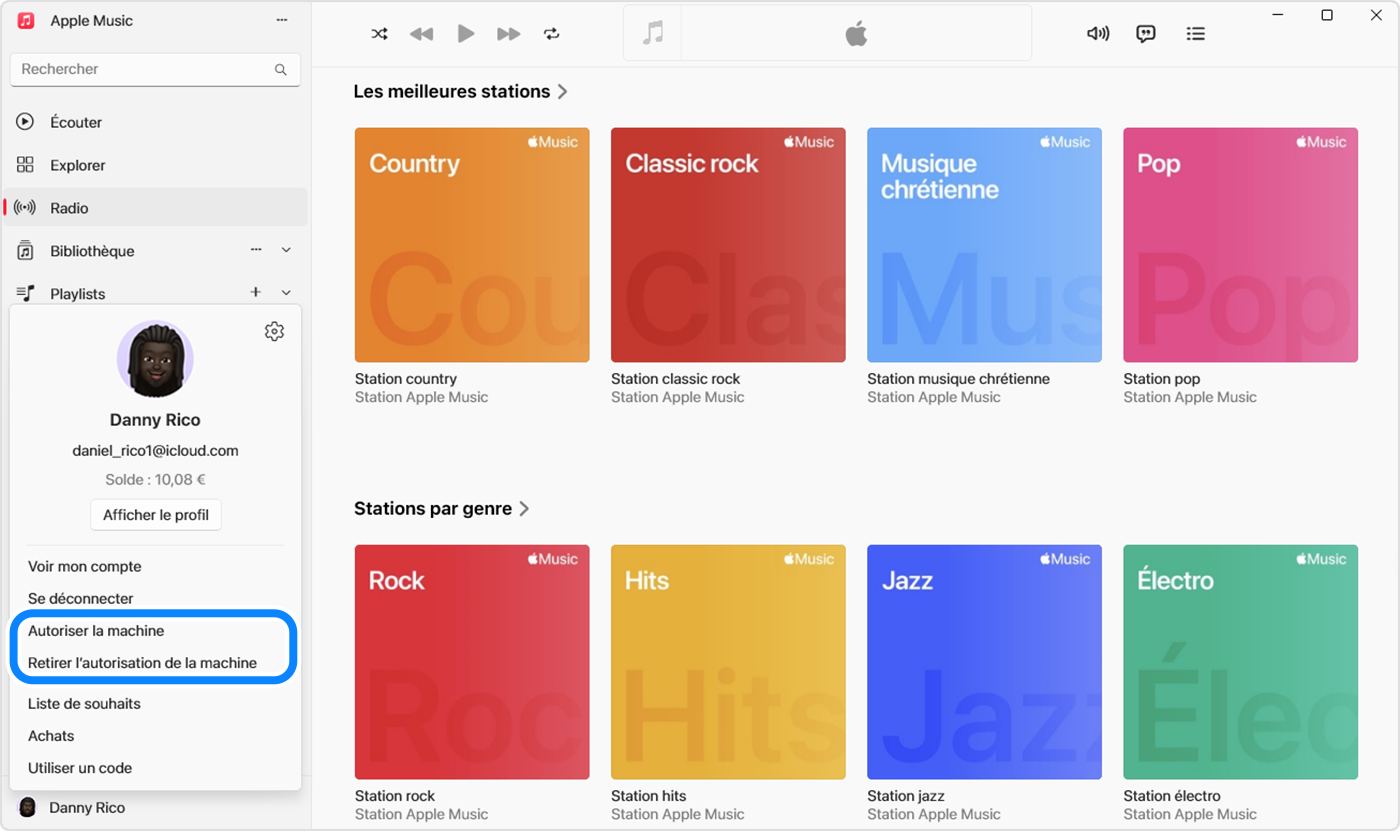The width and height of the screenshot is (1400, 832).
Task: Focus the Rechercher search field
Action: 155,70
